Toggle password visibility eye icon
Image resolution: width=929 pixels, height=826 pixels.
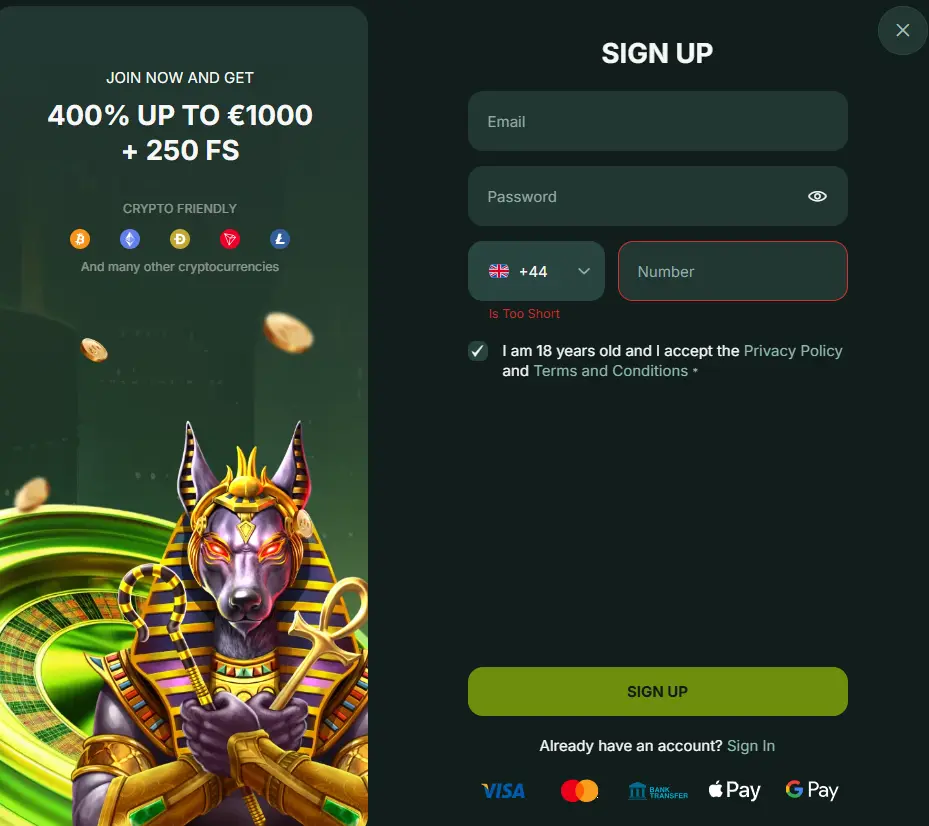817,196
